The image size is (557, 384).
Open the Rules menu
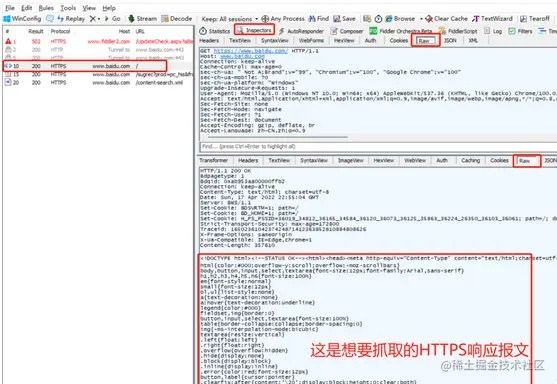click(x=46, y=8)
